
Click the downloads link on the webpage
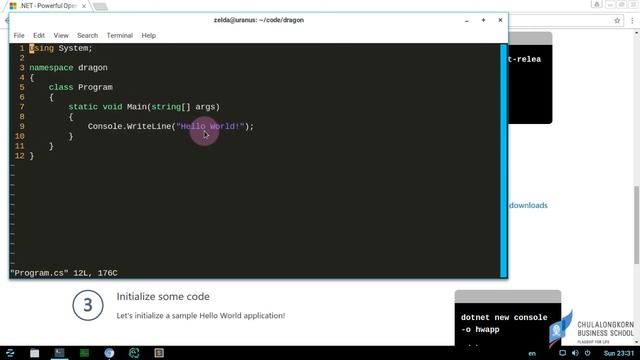tap(528, 205)
